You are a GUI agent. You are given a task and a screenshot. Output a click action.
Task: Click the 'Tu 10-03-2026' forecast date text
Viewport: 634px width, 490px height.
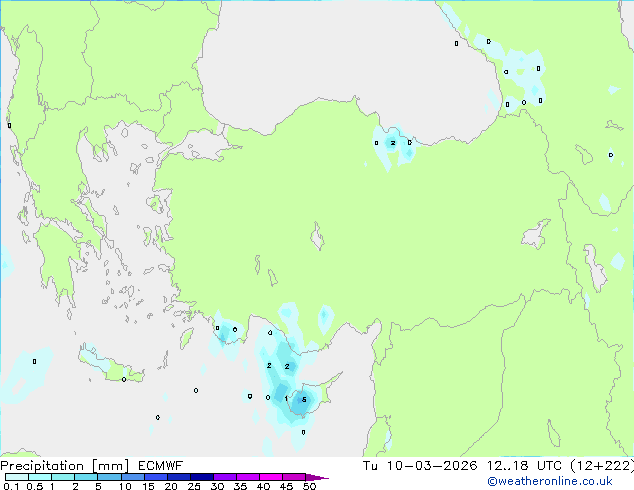(x=420, y=466)
